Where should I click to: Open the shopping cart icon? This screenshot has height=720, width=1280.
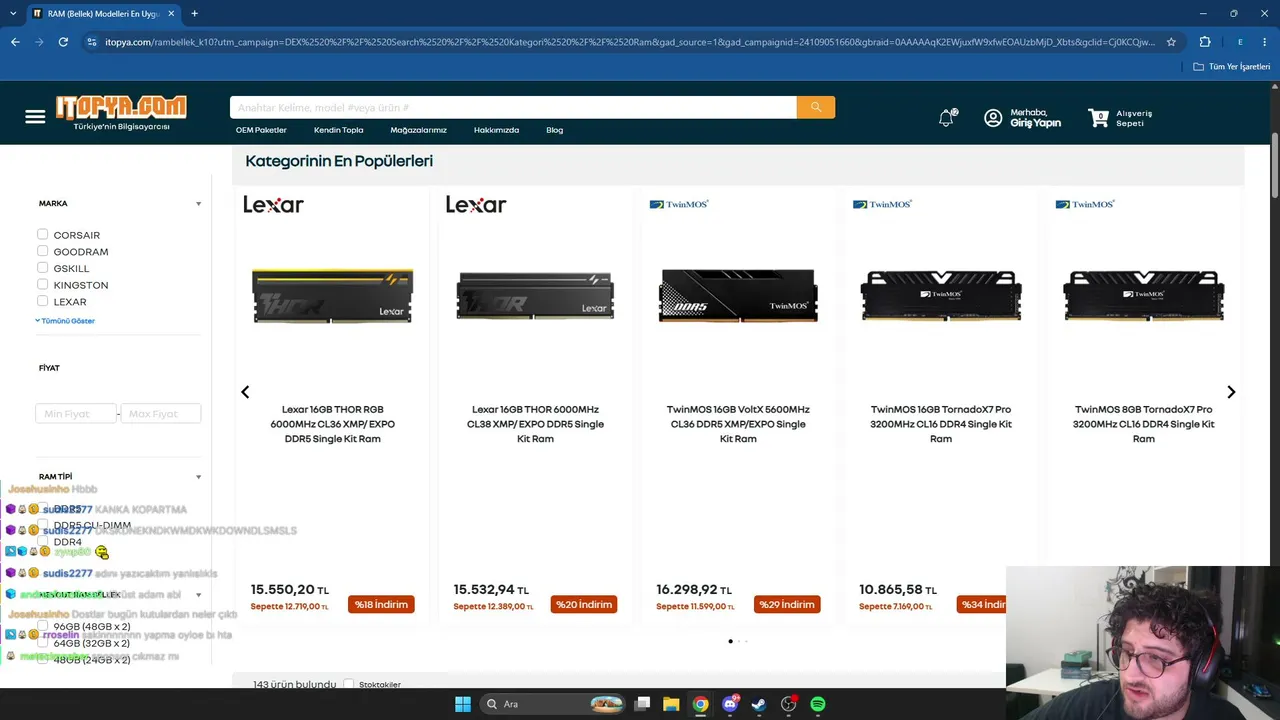coord(1099,117)
